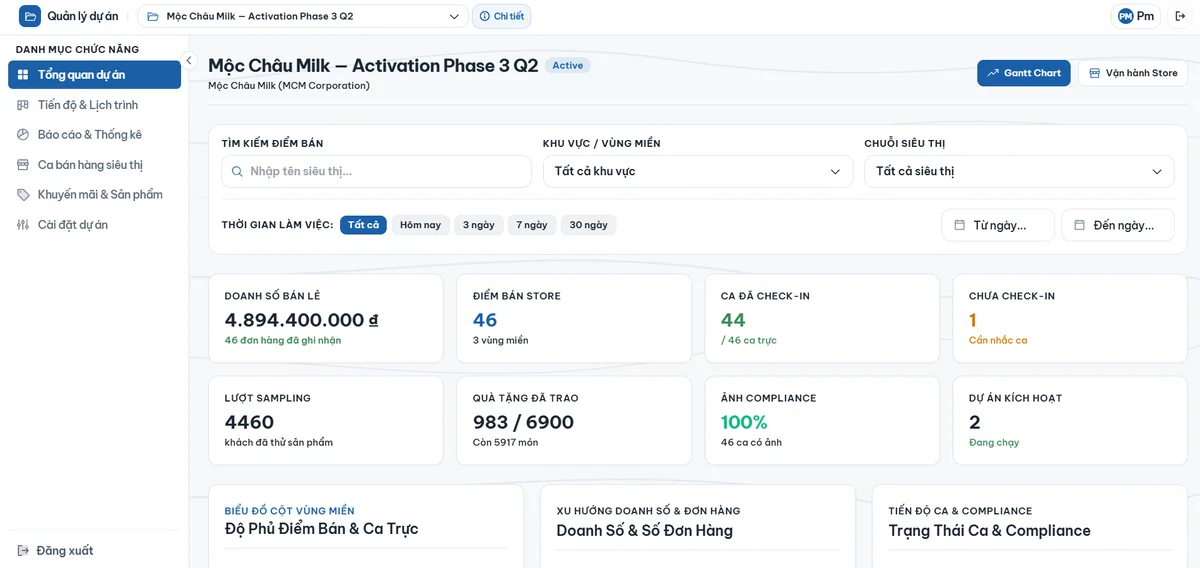Viewport: 1200px width, 568px height.
Task: Click the Chưa check-in value 1
Action: coord(973,320)
